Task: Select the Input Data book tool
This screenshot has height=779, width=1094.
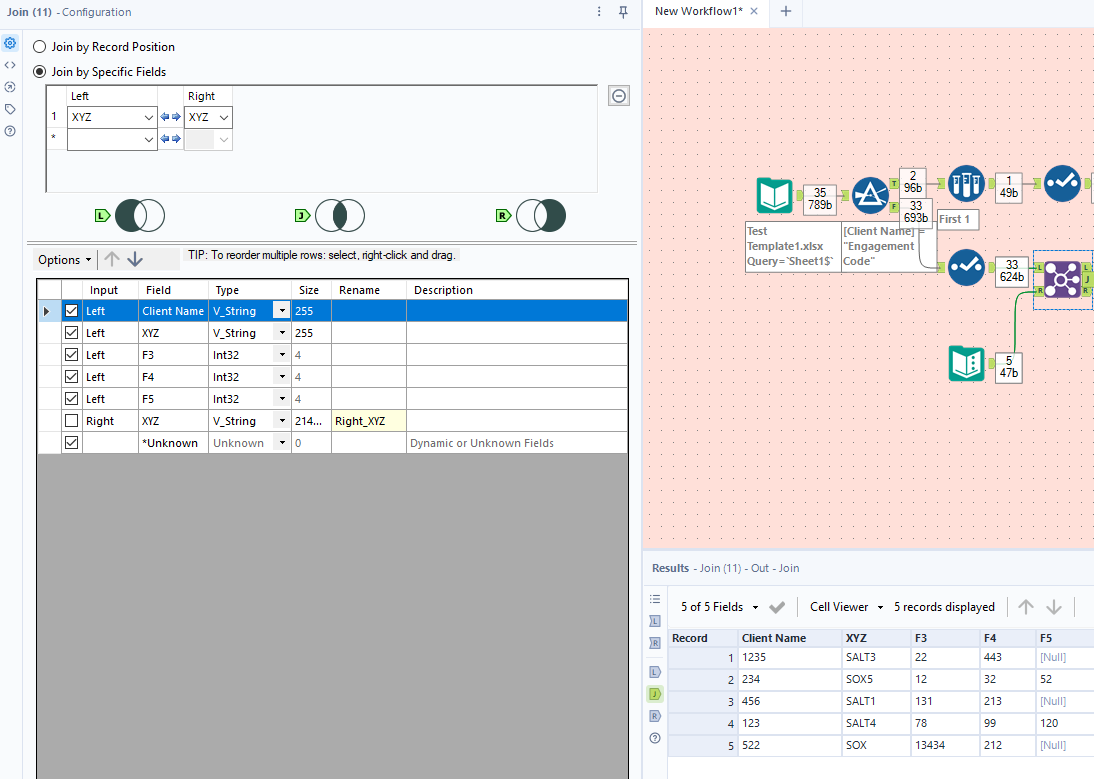Action: click(774, 196)
